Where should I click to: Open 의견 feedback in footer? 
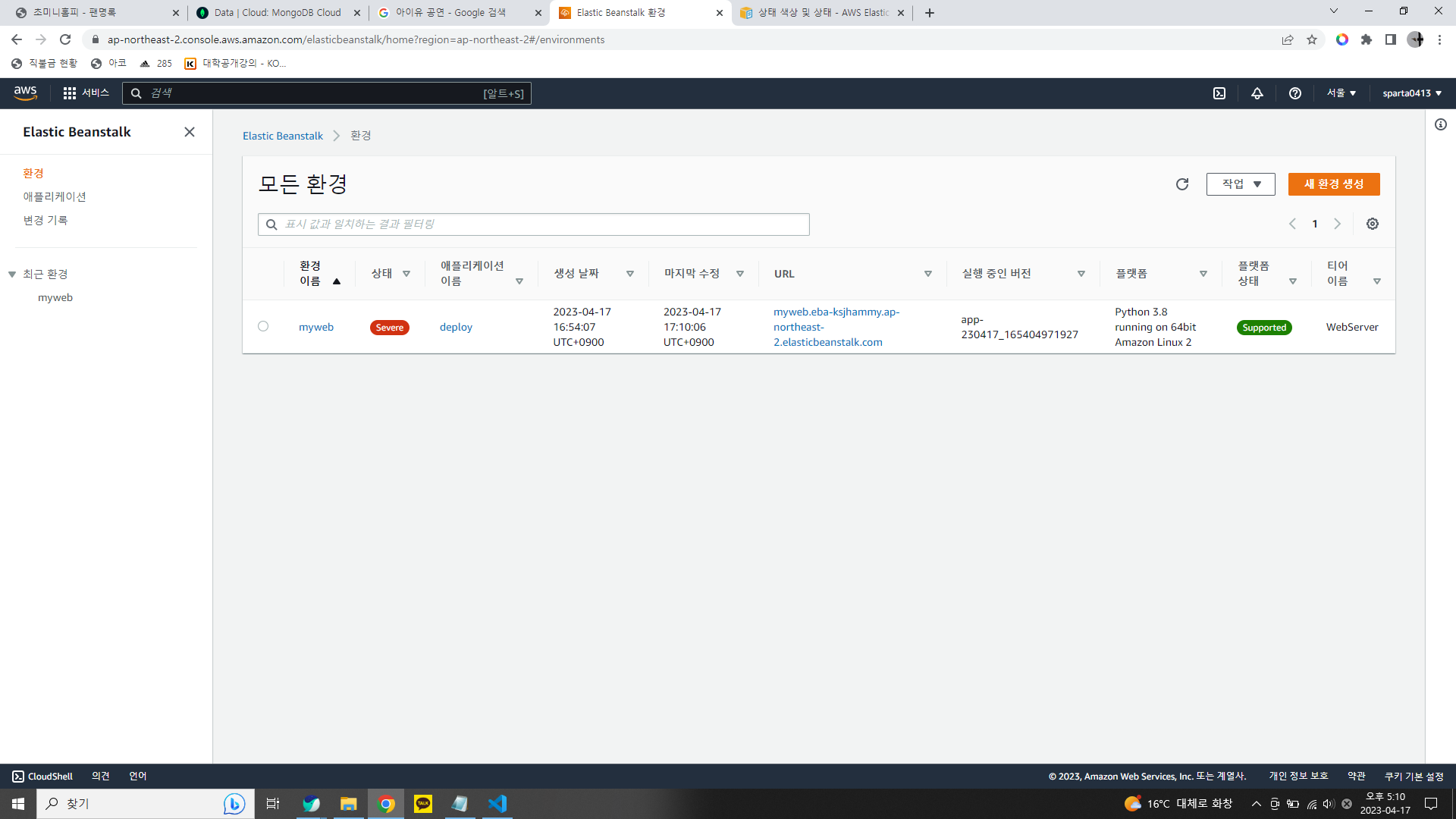[101, 777]
